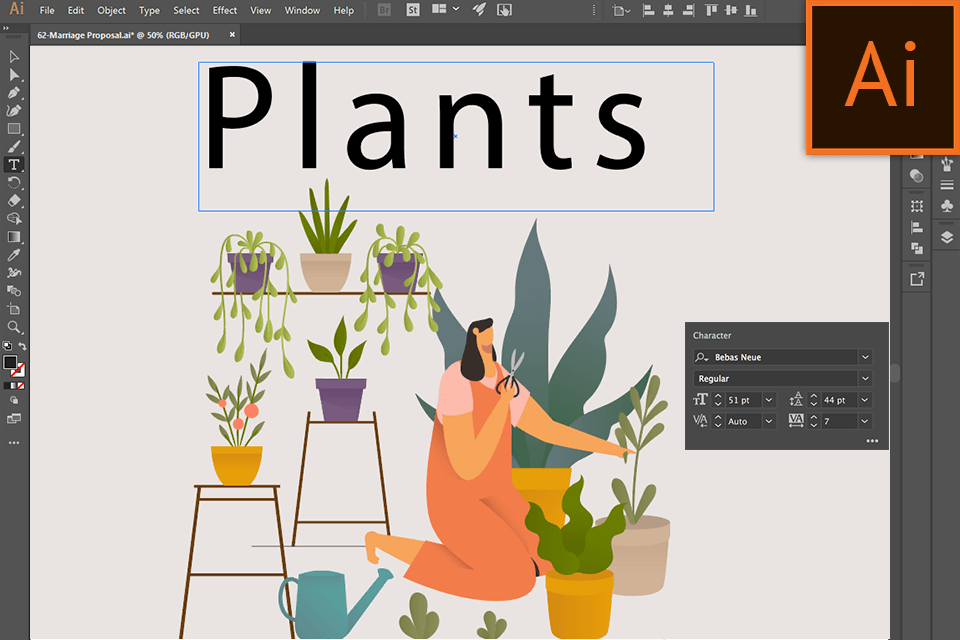Open the 51 pt font size dropdown
This screenshot has height=640, width=960.
click(768, 400)
